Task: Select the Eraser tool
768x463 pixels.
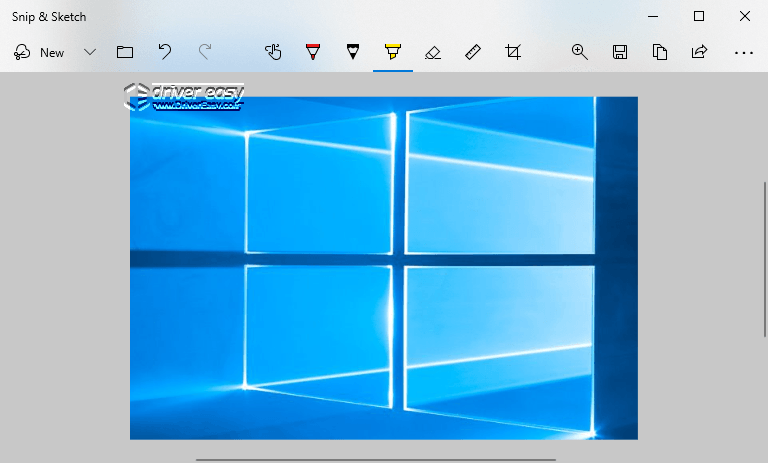Action: tap(433, 52)
